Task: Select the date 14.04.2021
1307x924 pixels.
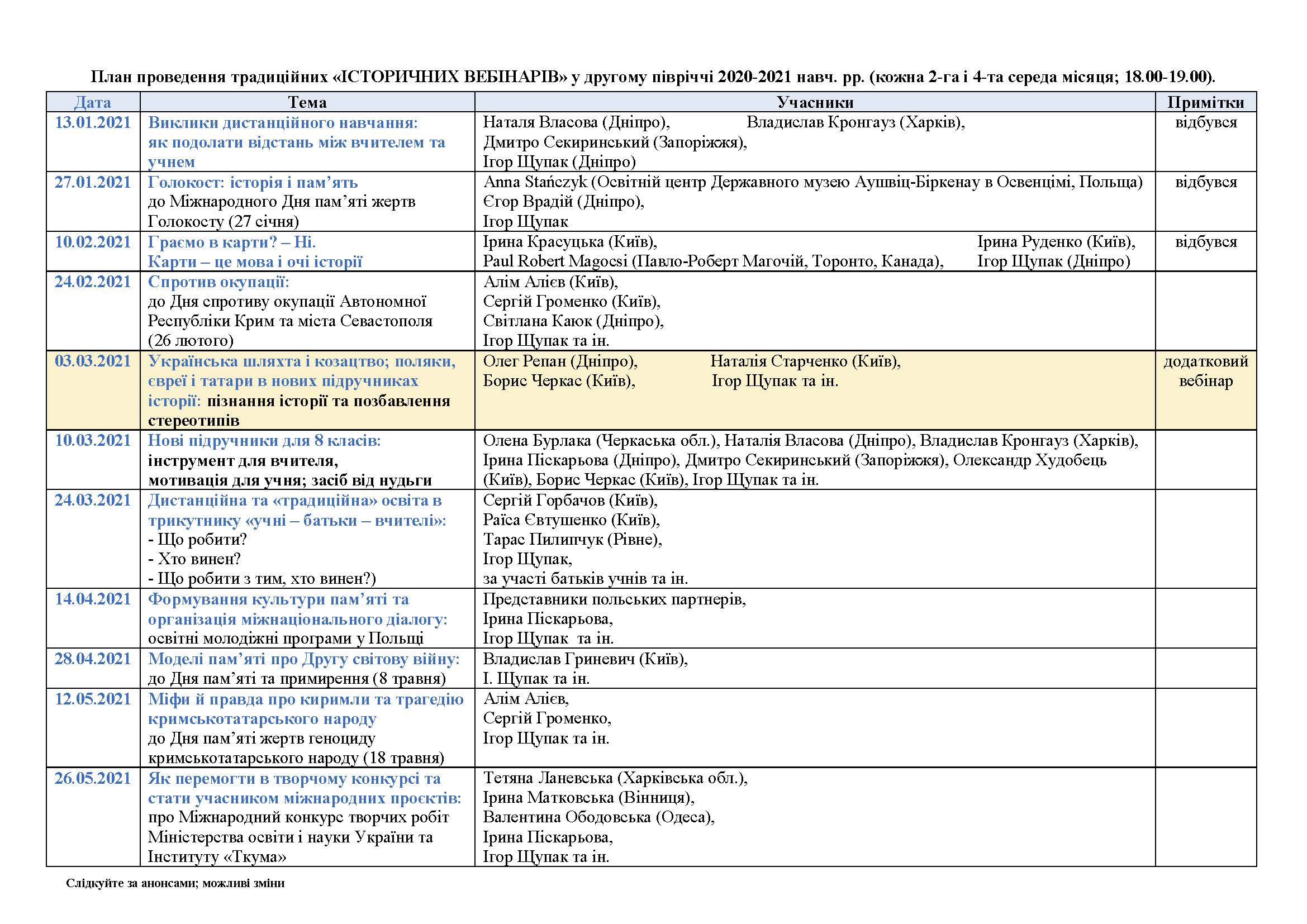Action: click(93, 599)
